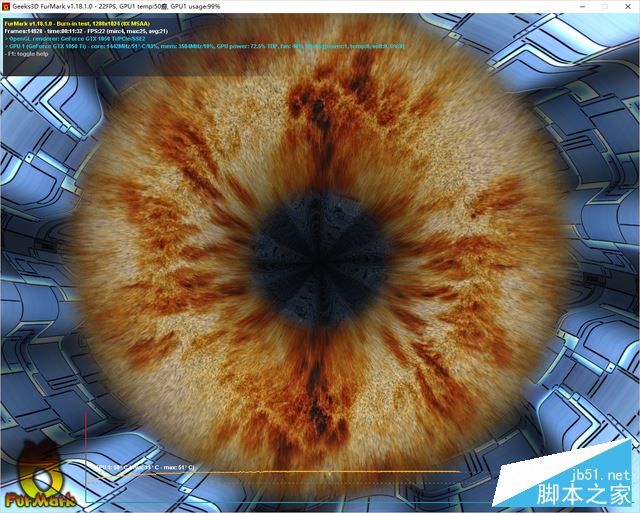This screenshot has width=640, height=513.
Task: Click the dark pupil at the eye's center
Action: tap(318, 243)
